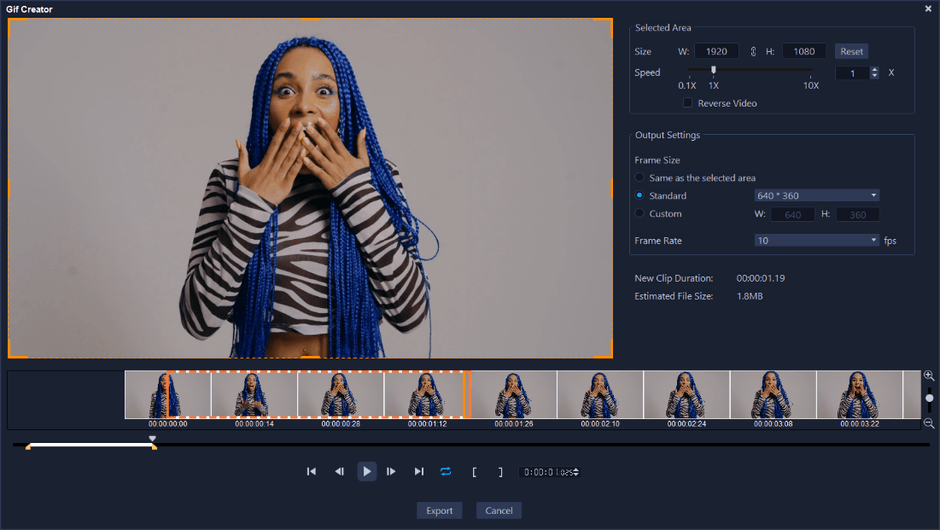The width and height of the screenshot is (940, 530).
Task: Select 'Same as the selected area' option
Action: point(640,178)
